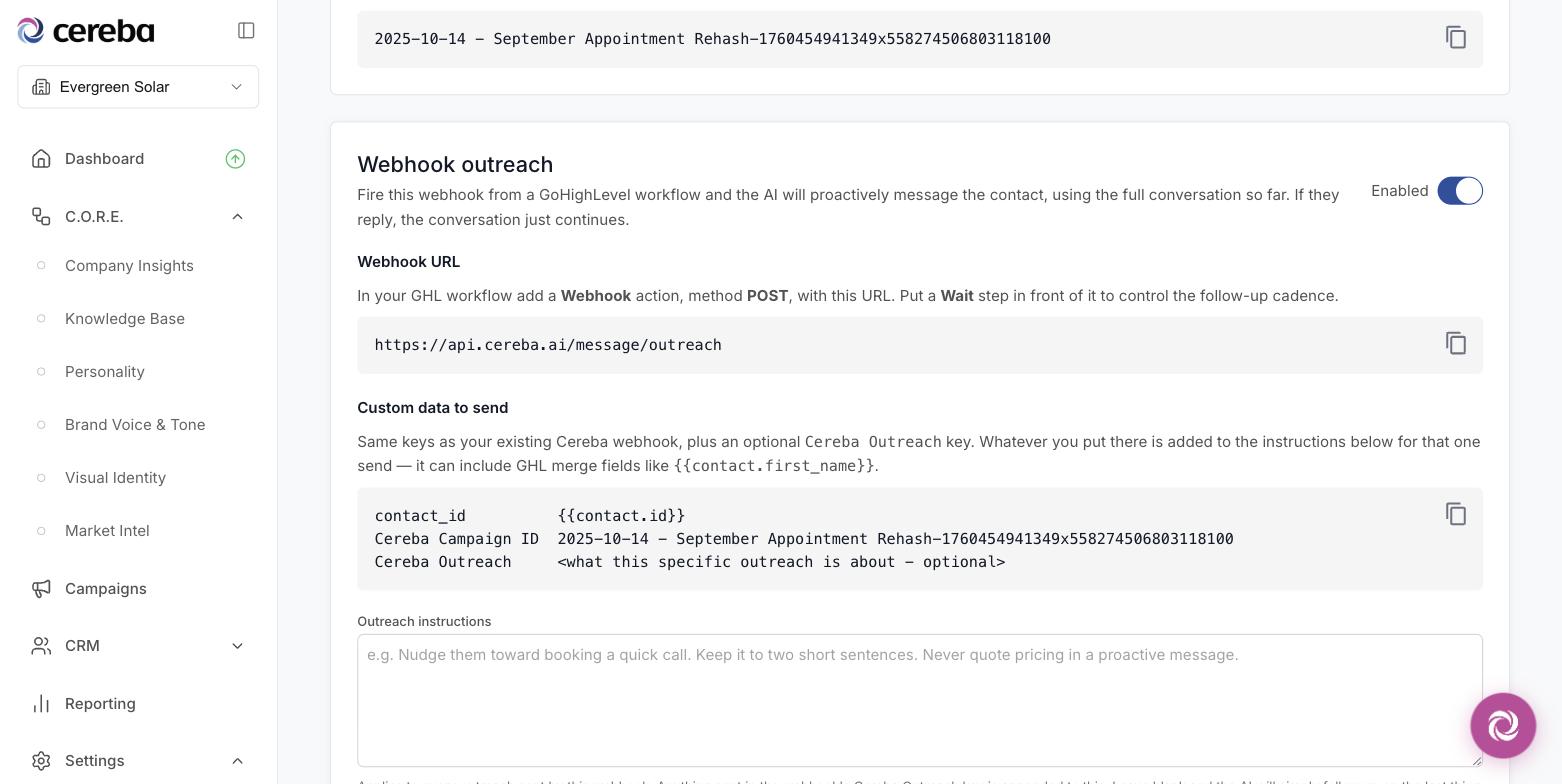This screenshot has height=784, width=1562.
Task: Go to Campaigns
Action: pos(106,589)
